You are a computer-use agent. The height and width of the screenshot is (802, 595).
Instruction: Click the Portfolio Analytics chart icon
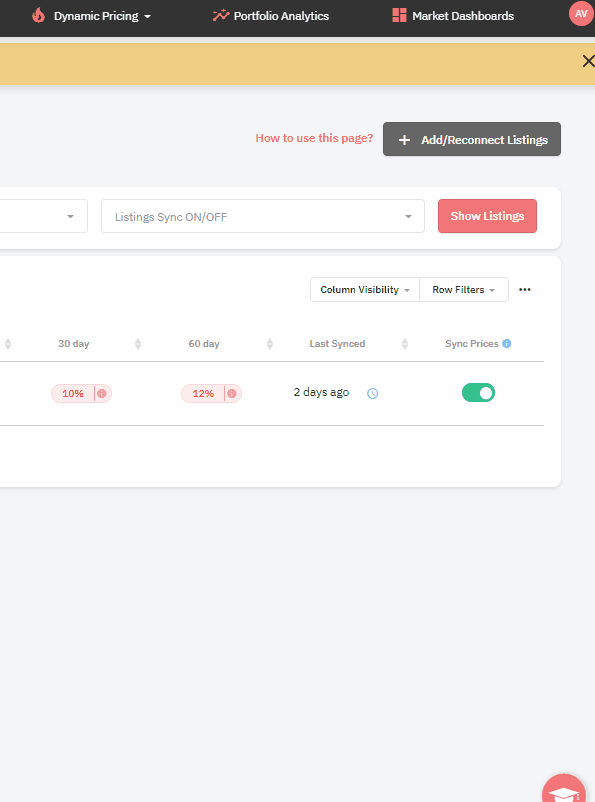(221, 15)
